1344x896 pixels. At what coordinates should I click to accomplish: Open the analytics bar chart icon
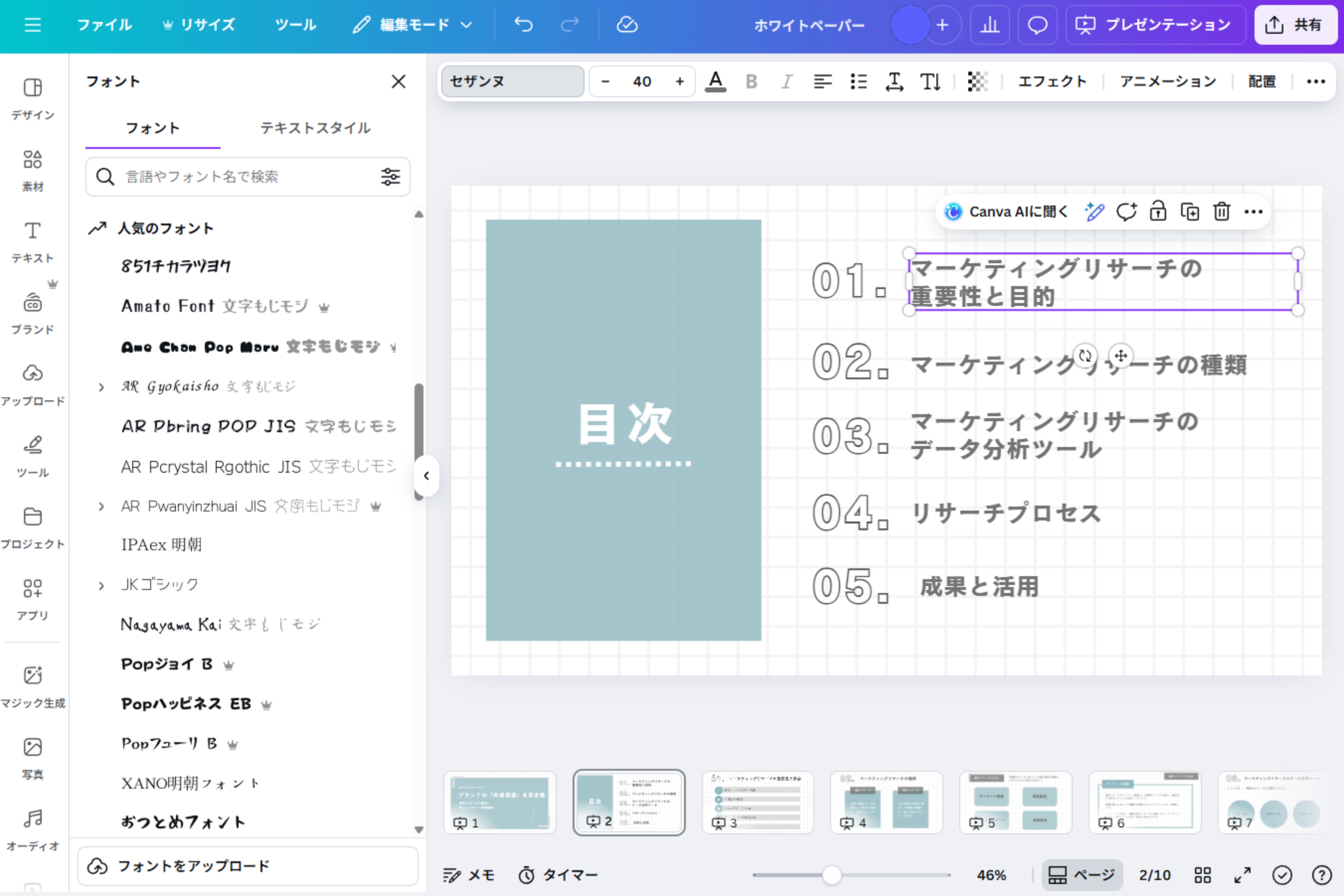pyautogui.click(x=990, y=25)
